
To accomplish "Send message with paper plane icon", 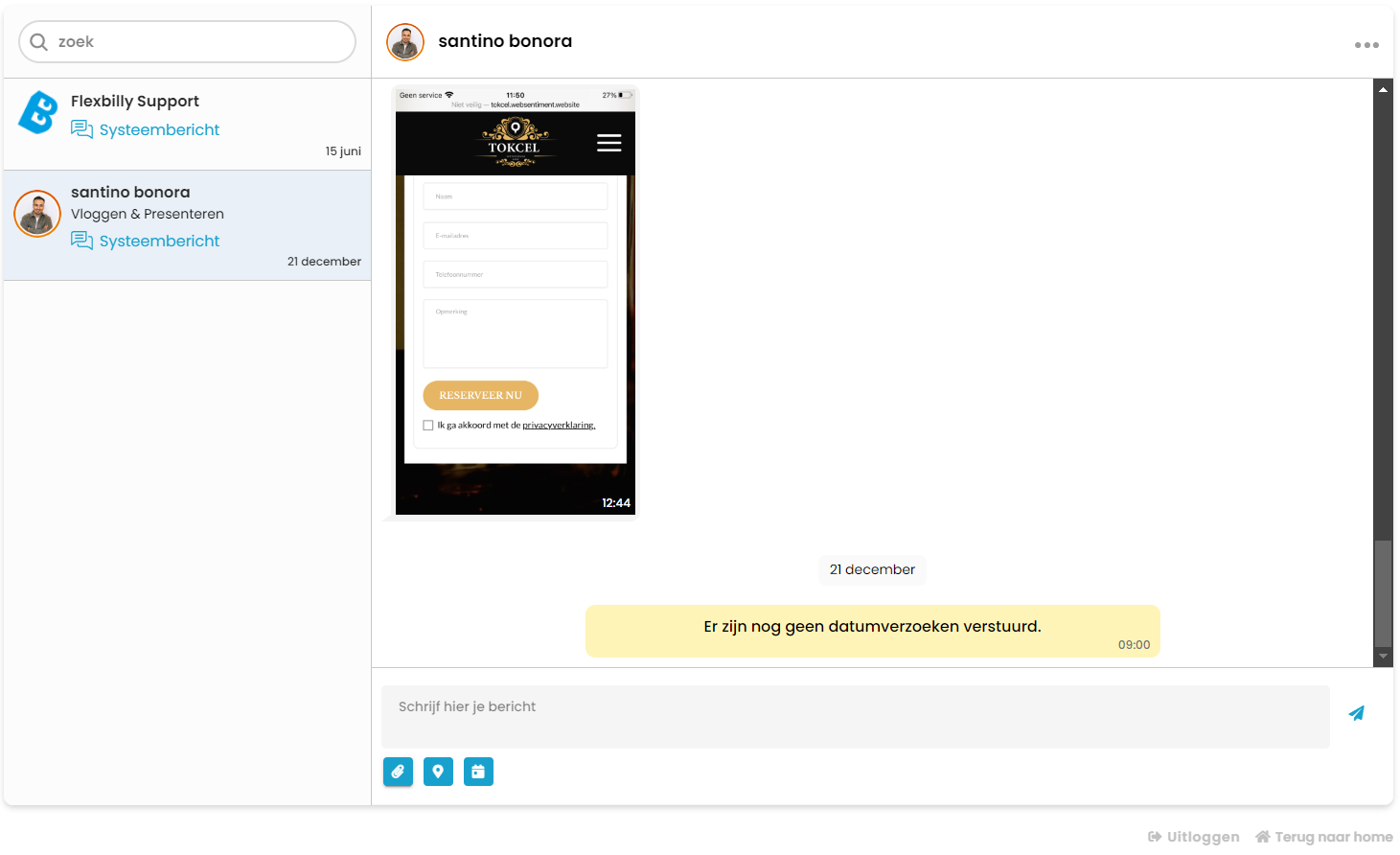I will coord(1357,713).
